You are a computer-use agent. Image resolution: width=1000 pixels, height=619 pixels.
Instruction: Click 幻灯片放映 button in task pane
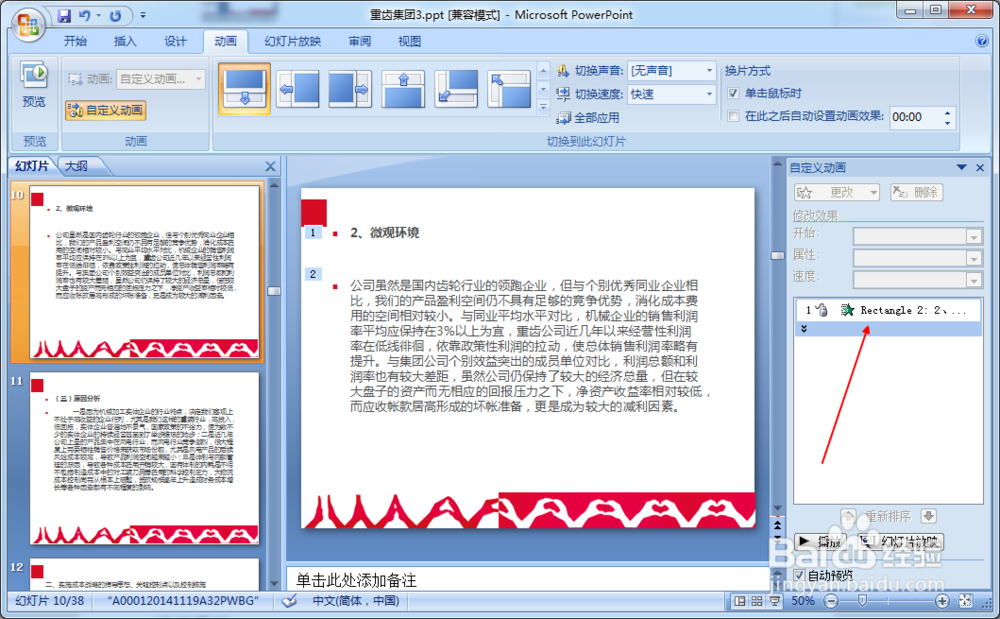pos(900,542)
